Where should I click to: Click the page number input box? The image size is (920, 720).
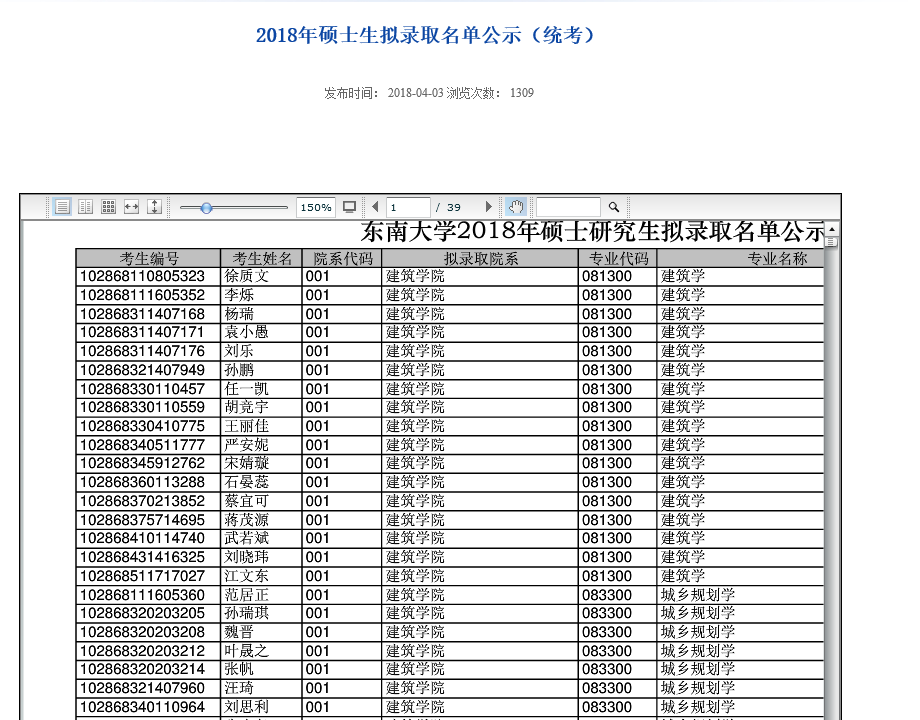[408, 208]
